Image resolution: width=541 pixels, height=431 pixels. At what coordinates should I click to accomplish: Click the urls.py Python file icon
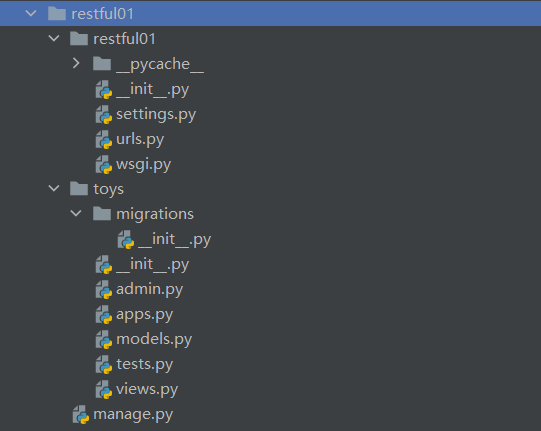point(104,139)
